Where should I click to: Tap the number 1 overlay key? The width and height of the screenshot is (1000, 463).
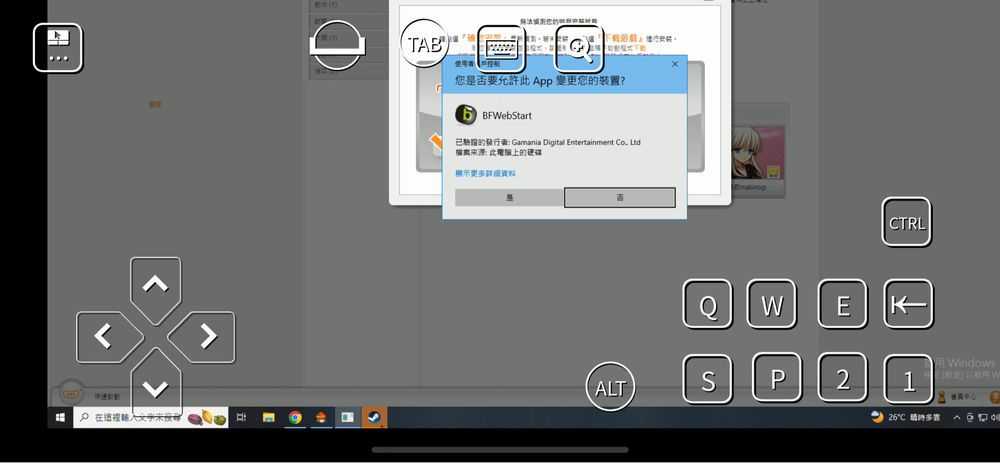pyautogui.click(x=908, y=379)
